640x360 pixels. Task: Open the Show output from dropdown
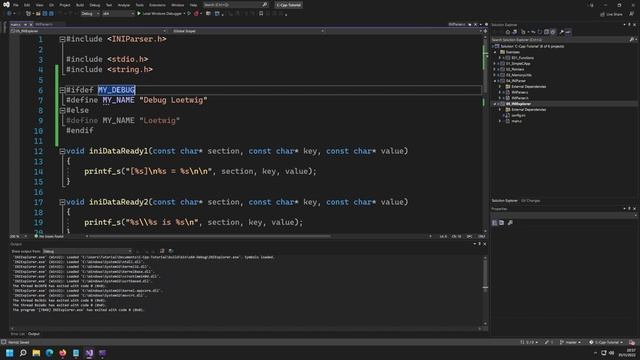(x=87, y=251)
